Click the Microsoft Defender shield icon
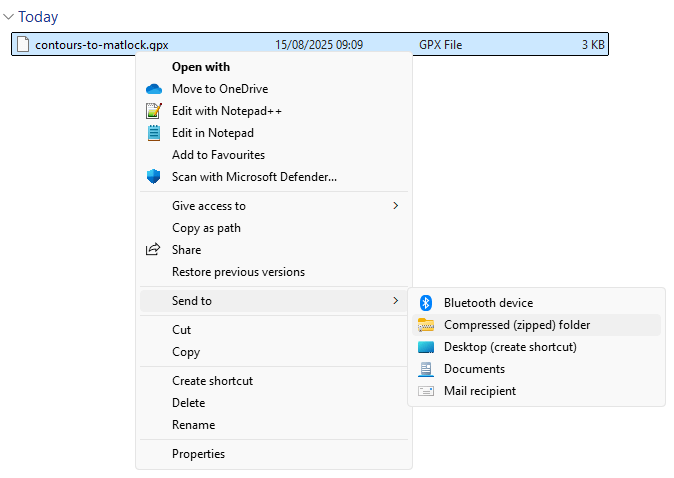The image size is (674, 478). point(153,177)
